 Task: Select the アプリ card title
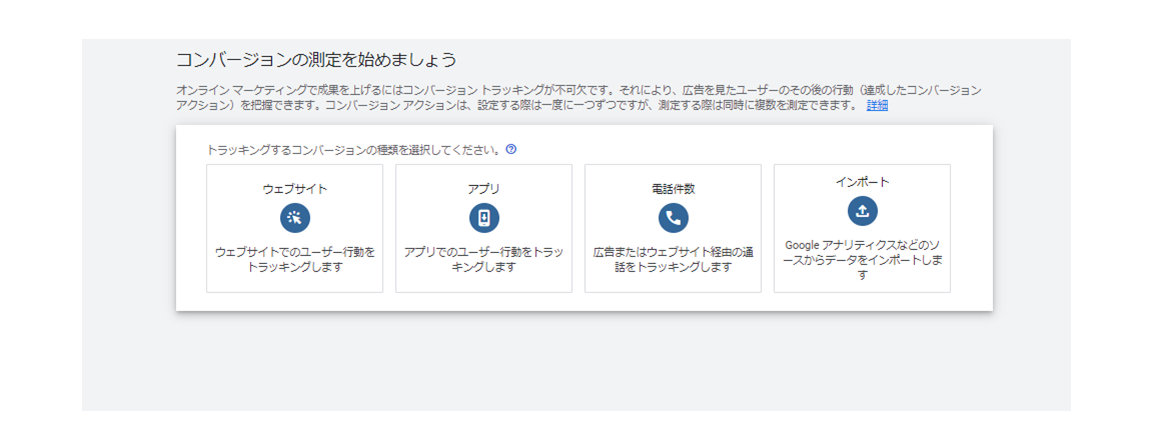(484, 188)
